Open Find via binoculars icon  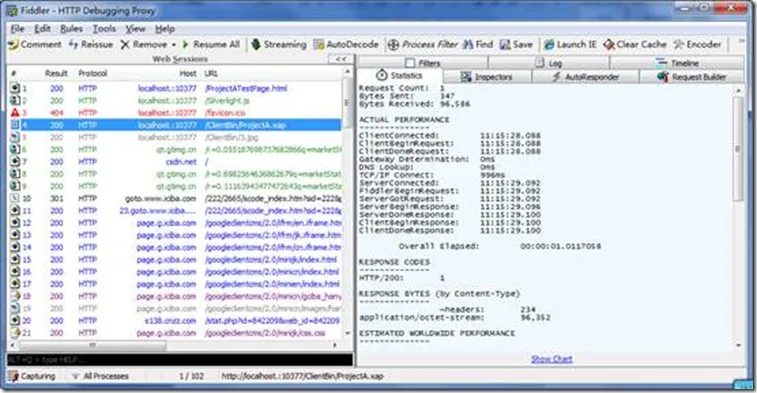467,44
